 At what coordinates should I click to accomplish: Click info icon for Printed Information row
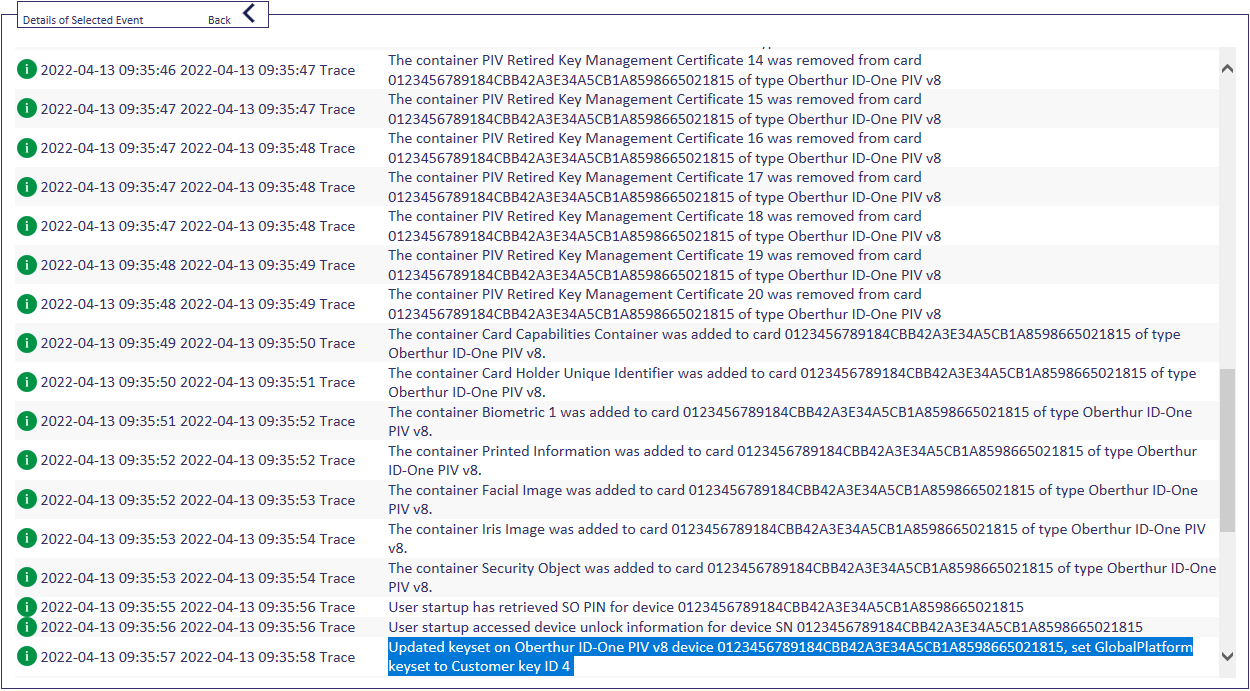(27, 460)
